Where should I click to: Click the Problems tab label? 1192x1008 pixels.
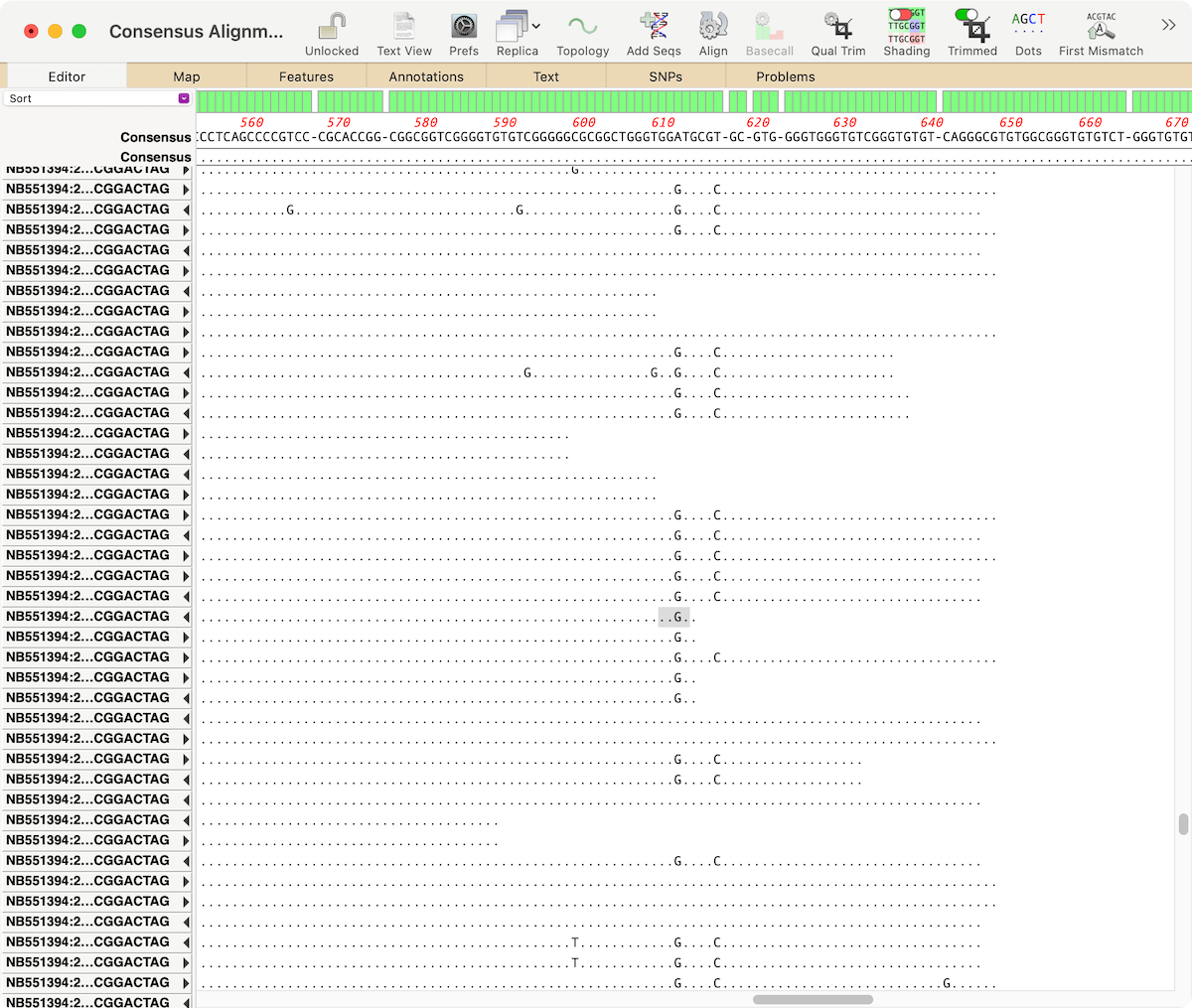[786, 75]
